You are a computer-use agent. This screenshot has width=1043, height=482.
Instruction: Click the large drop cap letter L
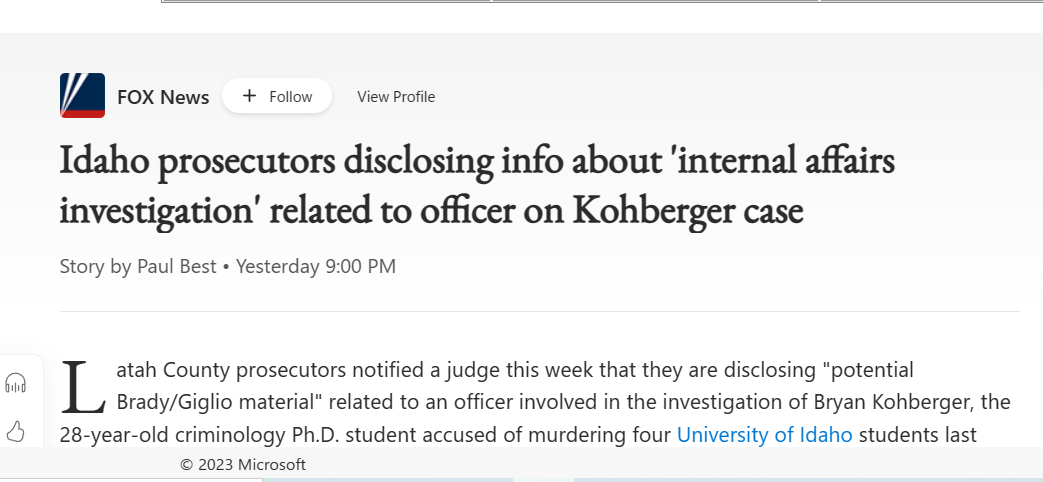coord(82,387)
